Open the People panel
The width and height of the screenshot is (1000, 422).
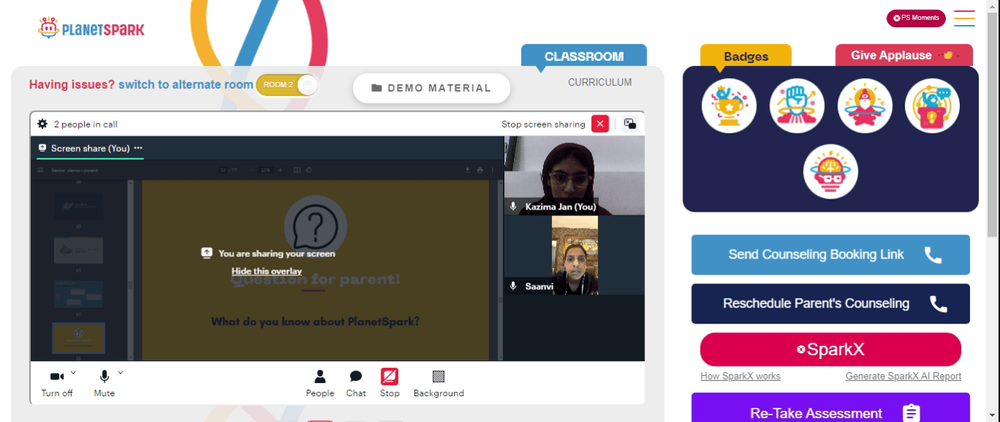tap(320, 384)
